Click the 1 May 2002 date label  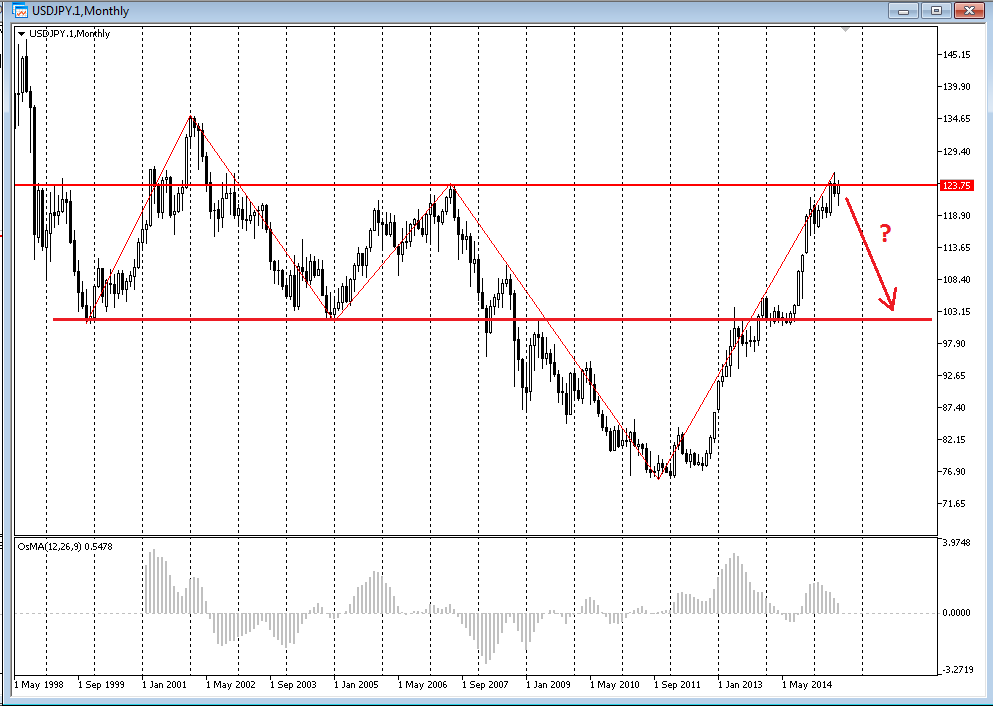(x=231, y=684)
